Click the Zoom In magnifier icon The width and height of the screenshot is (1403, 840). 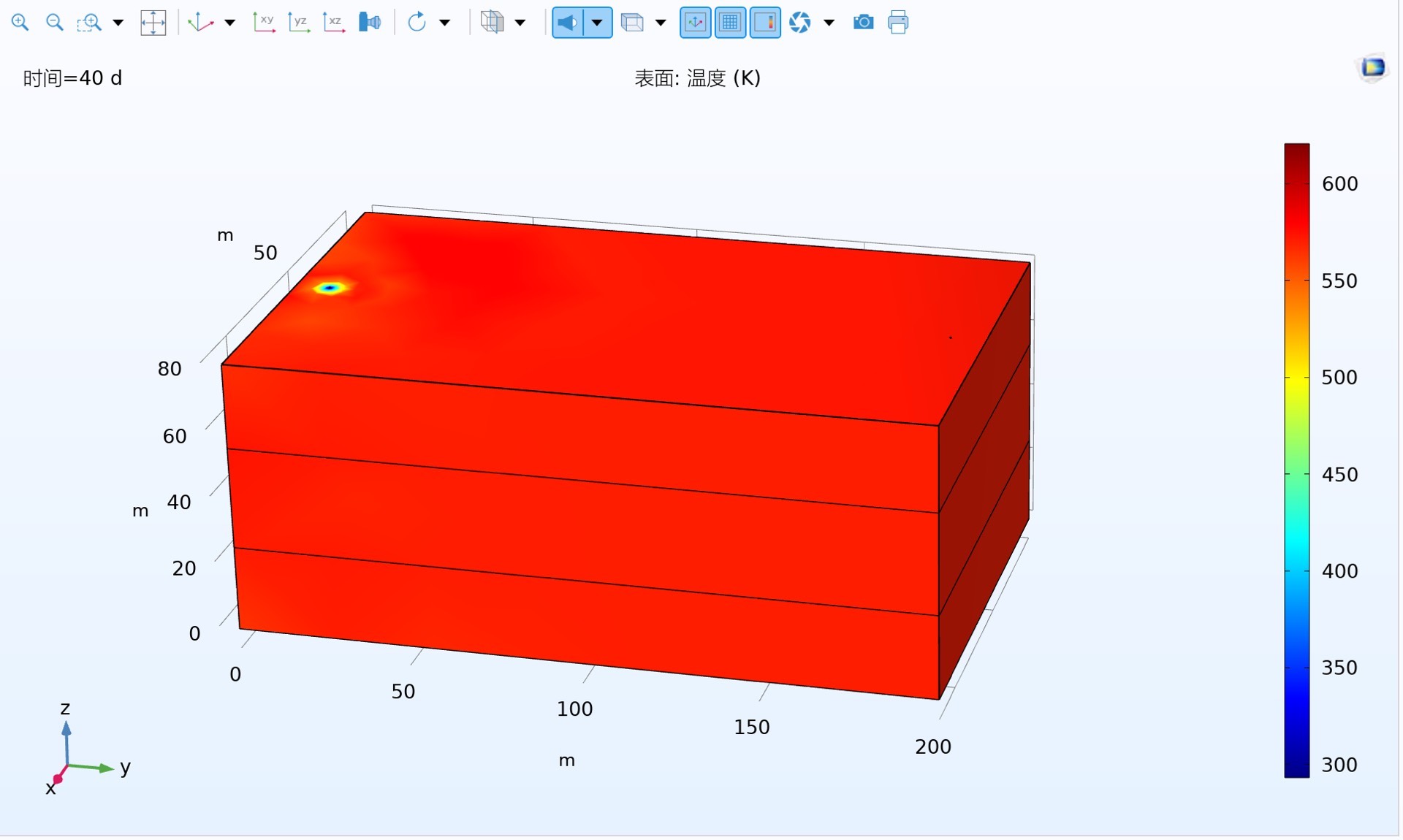[x=20, y=22]
